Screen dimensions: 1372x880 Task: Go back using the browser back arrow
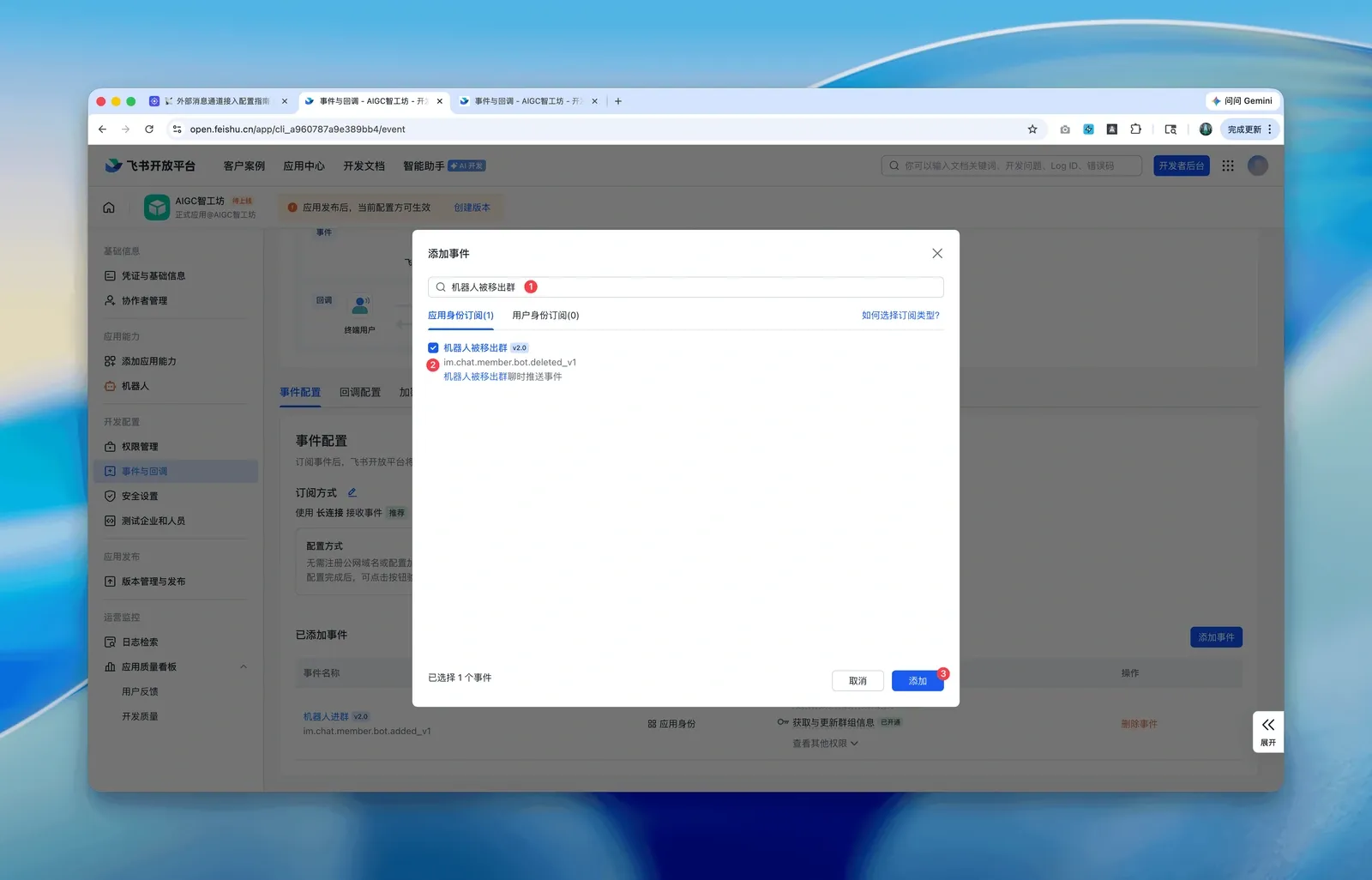point(103,130)
